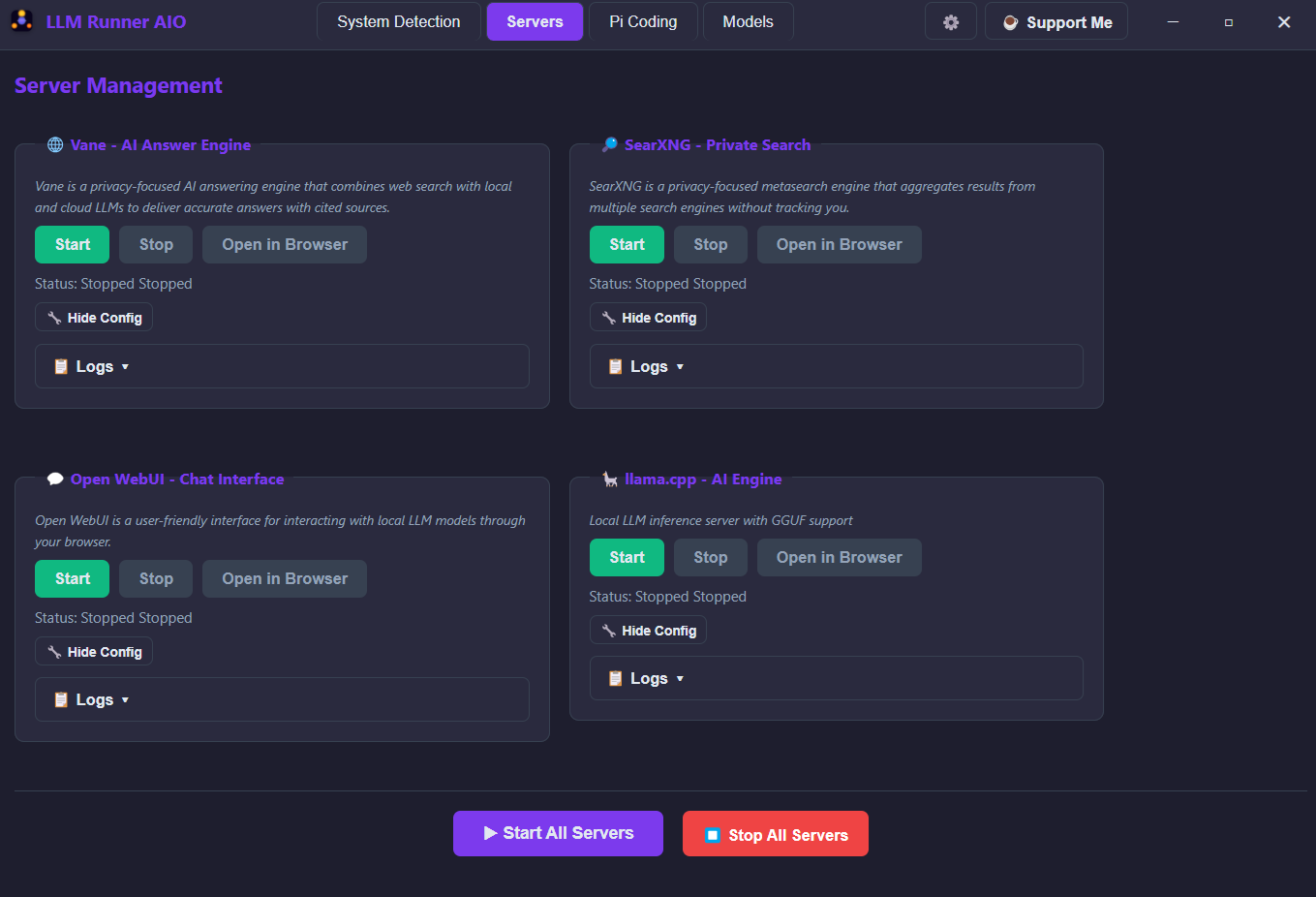The width and height of the screenshot is (1316, 897).
Task: Toggle Hide Config for SearXNG
Action: pos(648,318)
